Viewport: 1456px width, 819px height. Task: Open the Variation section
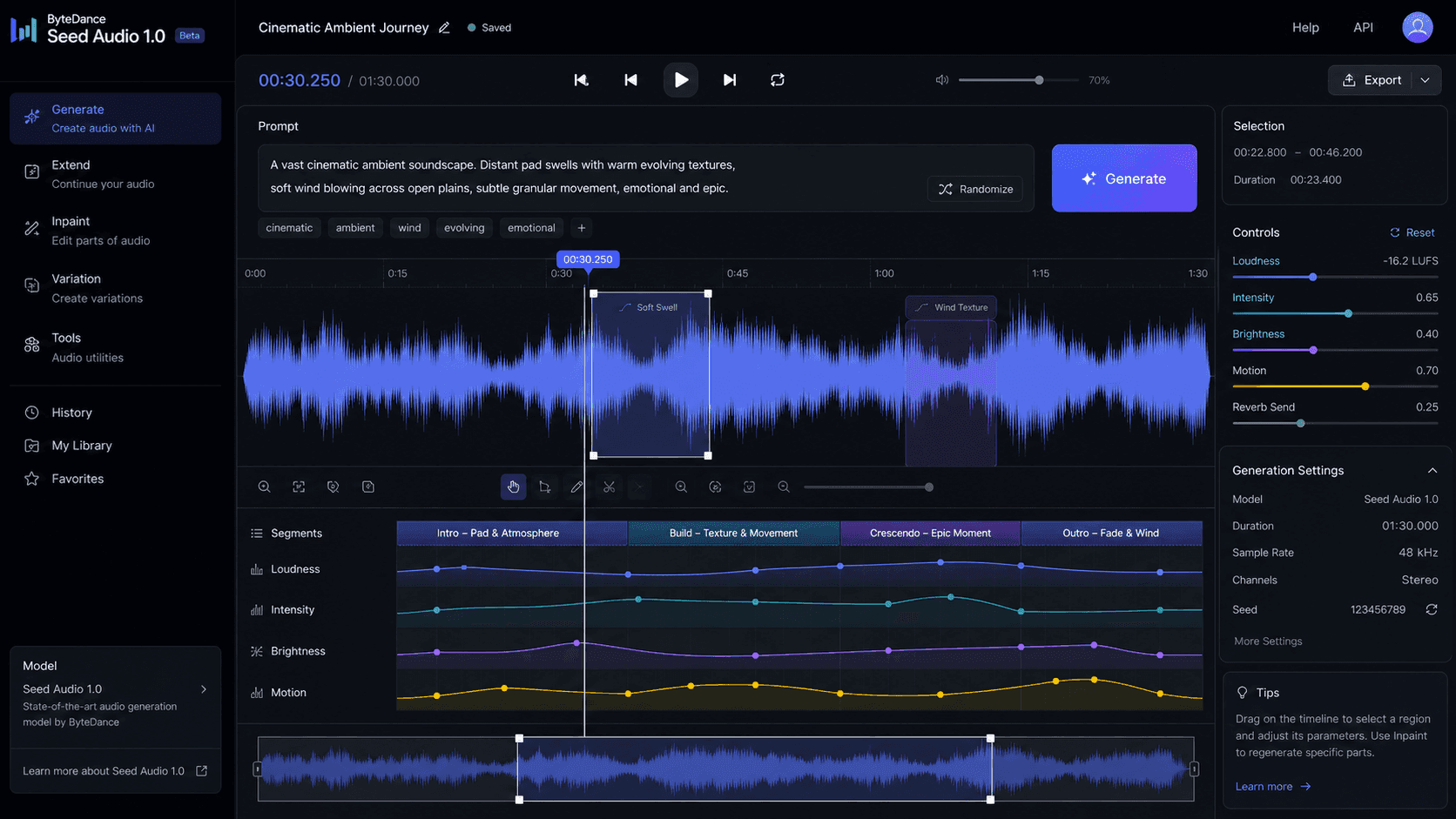point(115,288)
